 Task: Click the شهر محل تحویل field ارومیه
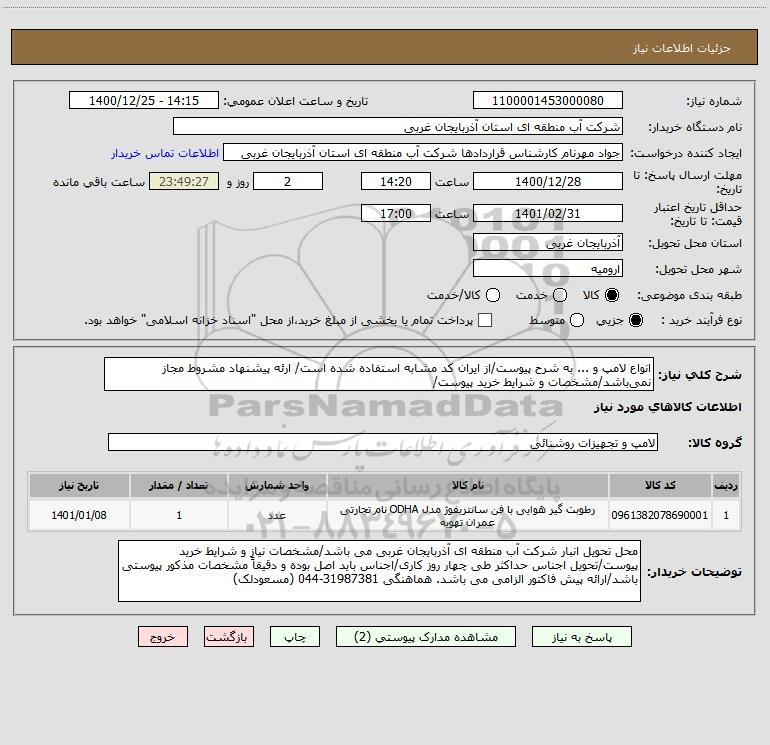coord(548,269)
